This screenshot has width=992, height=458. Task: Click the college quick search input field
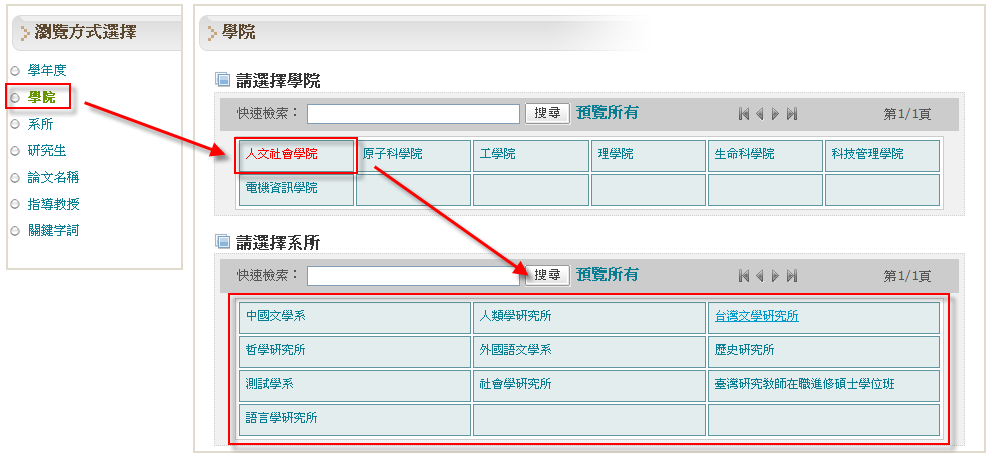coord(413,114)
